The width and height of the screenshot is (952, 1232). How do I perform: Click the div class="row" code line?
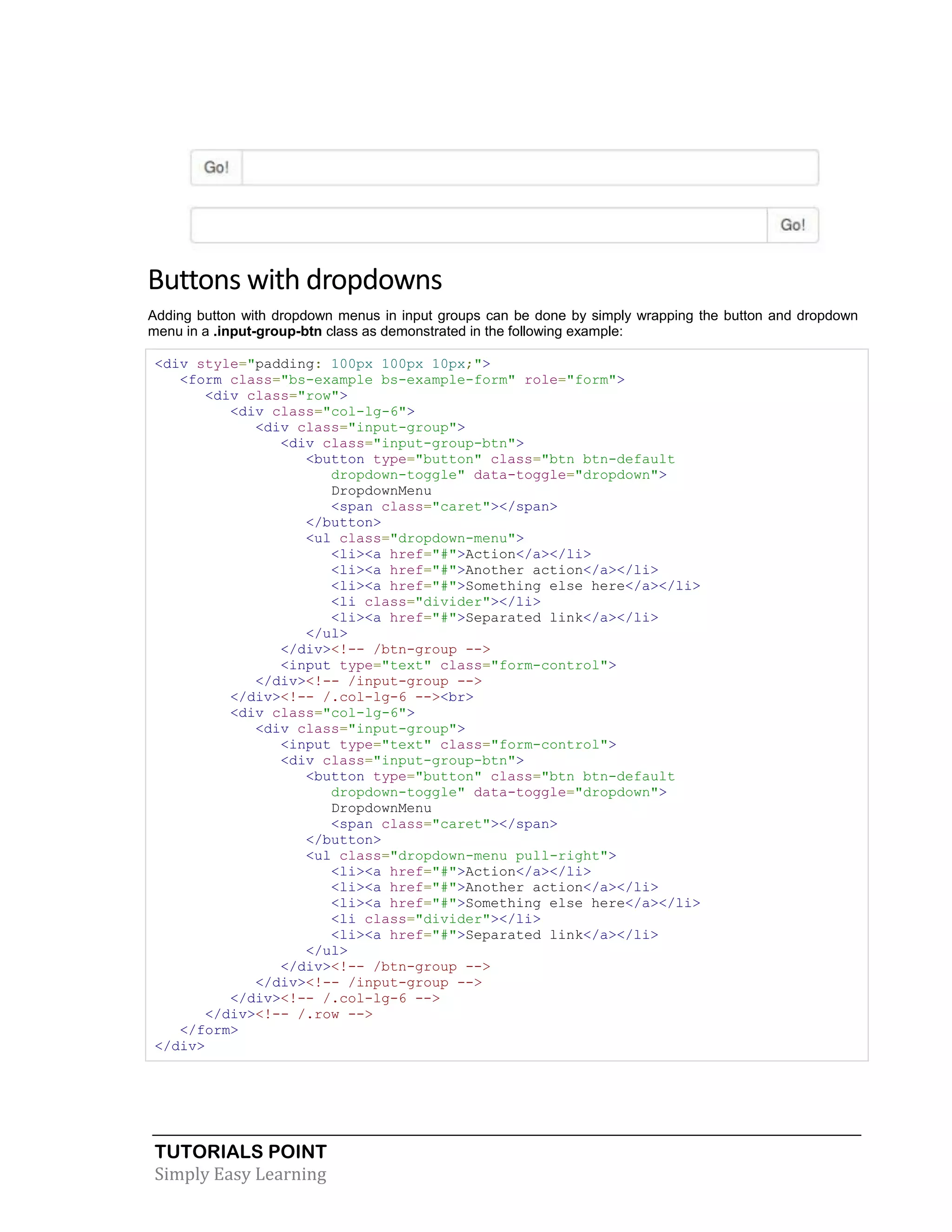277,396
